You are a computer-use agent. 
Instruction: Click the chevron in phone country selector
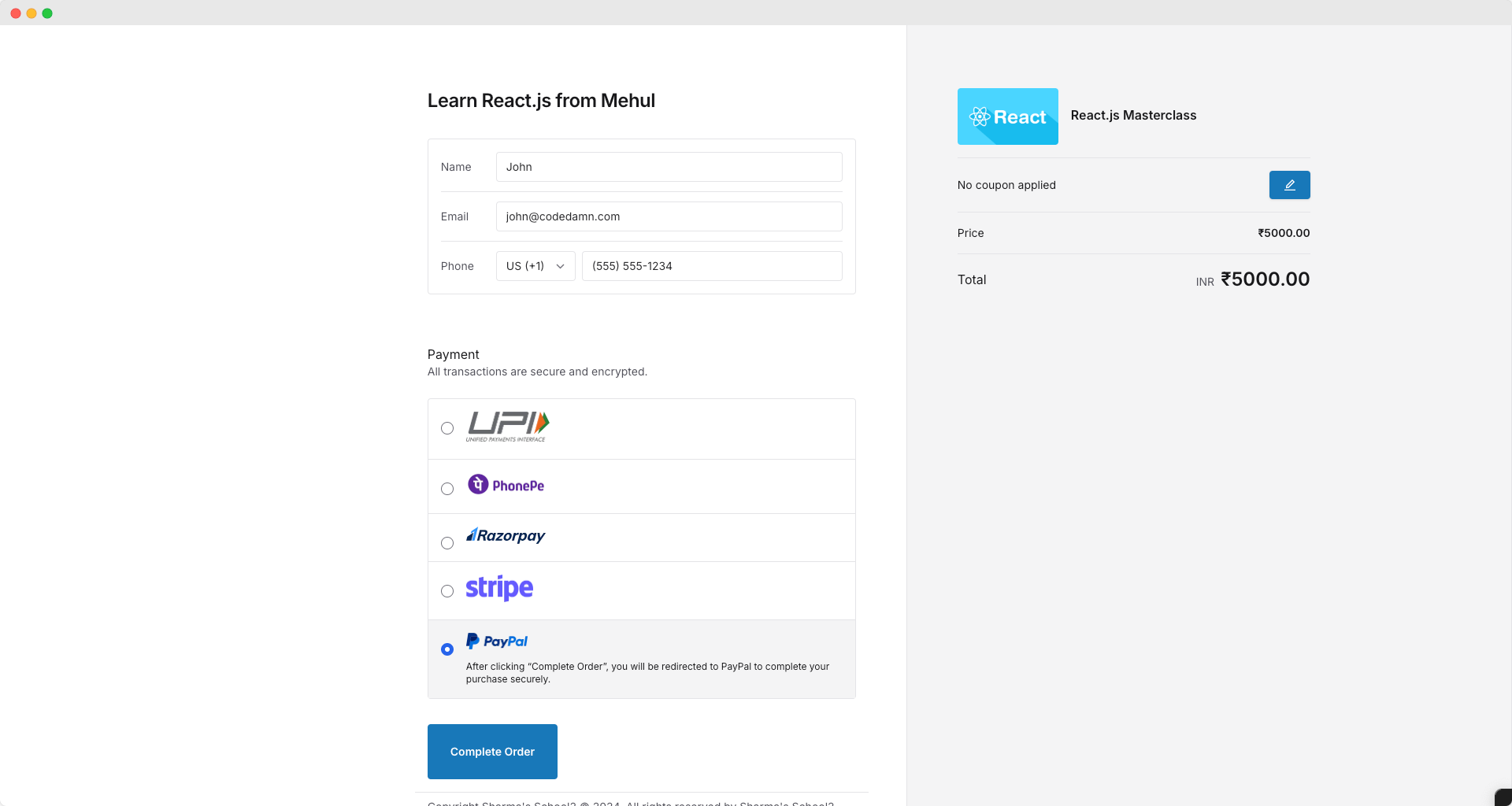pyautogui.click(x=561, y=266)
